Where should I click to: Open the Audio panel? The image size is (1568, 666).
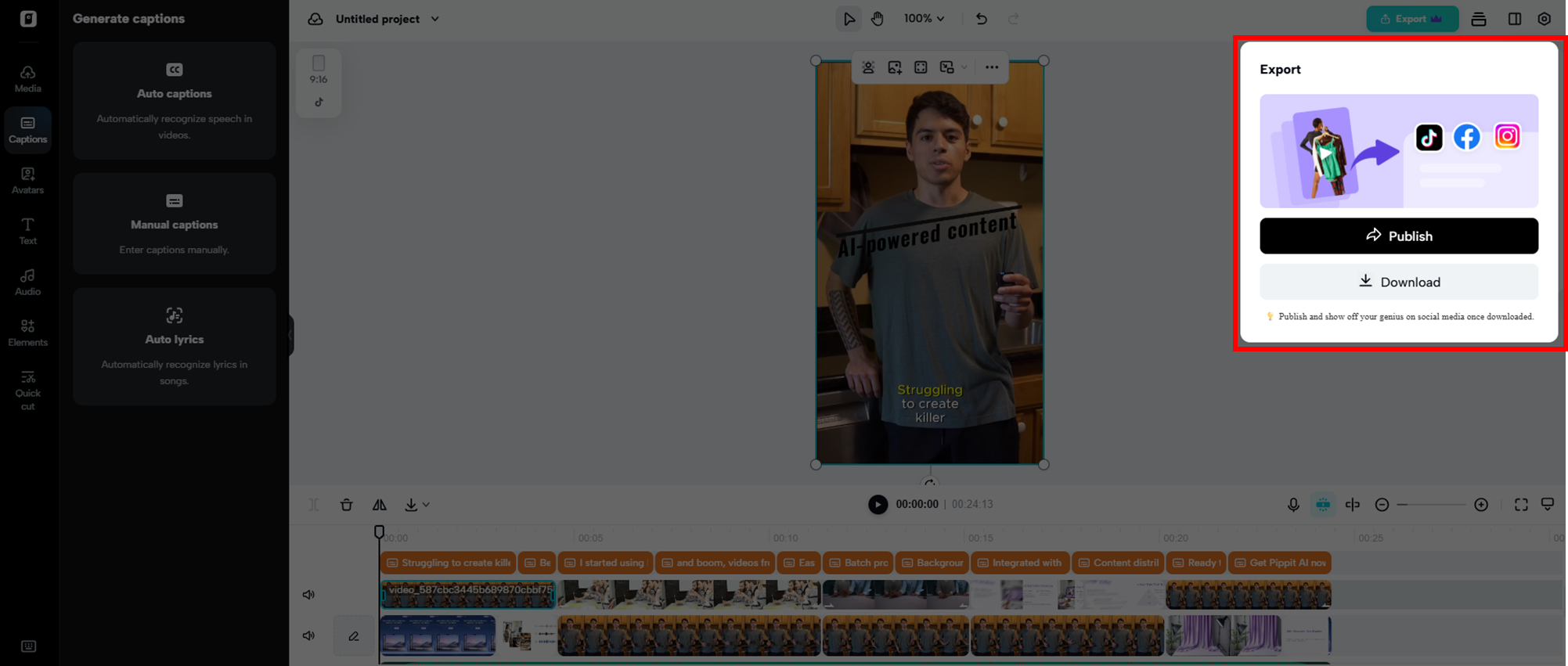click(27, 283)
